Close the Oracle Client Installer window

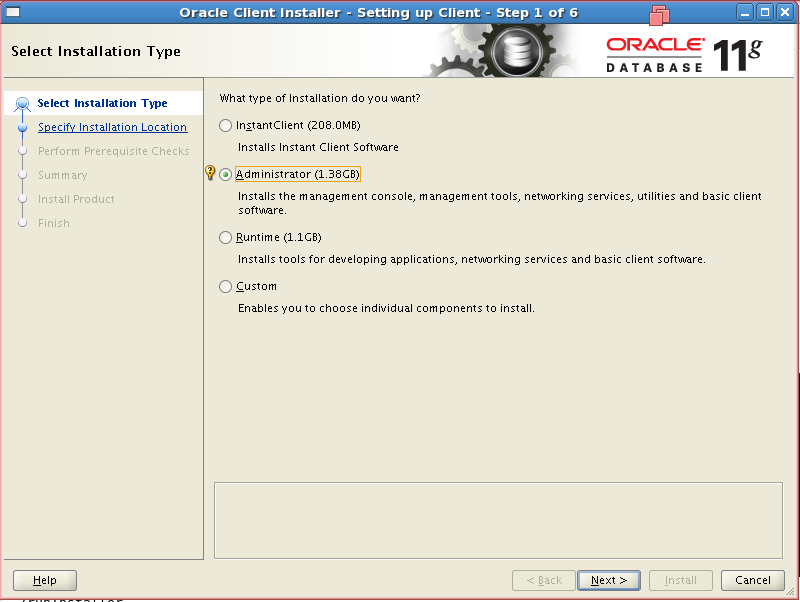(785, 12)
